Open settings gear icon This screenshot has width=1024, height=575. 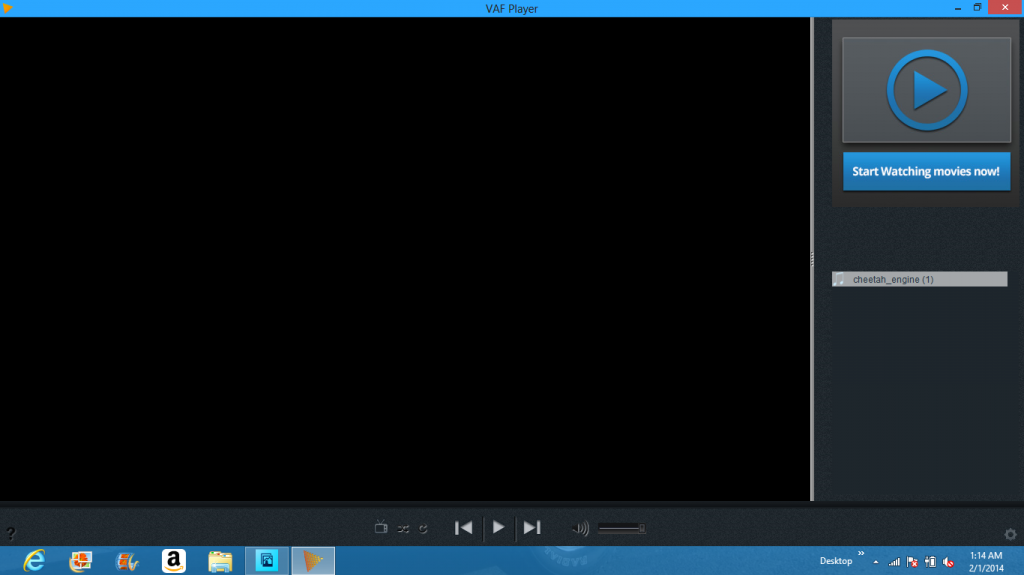(x=1010, y=534)
